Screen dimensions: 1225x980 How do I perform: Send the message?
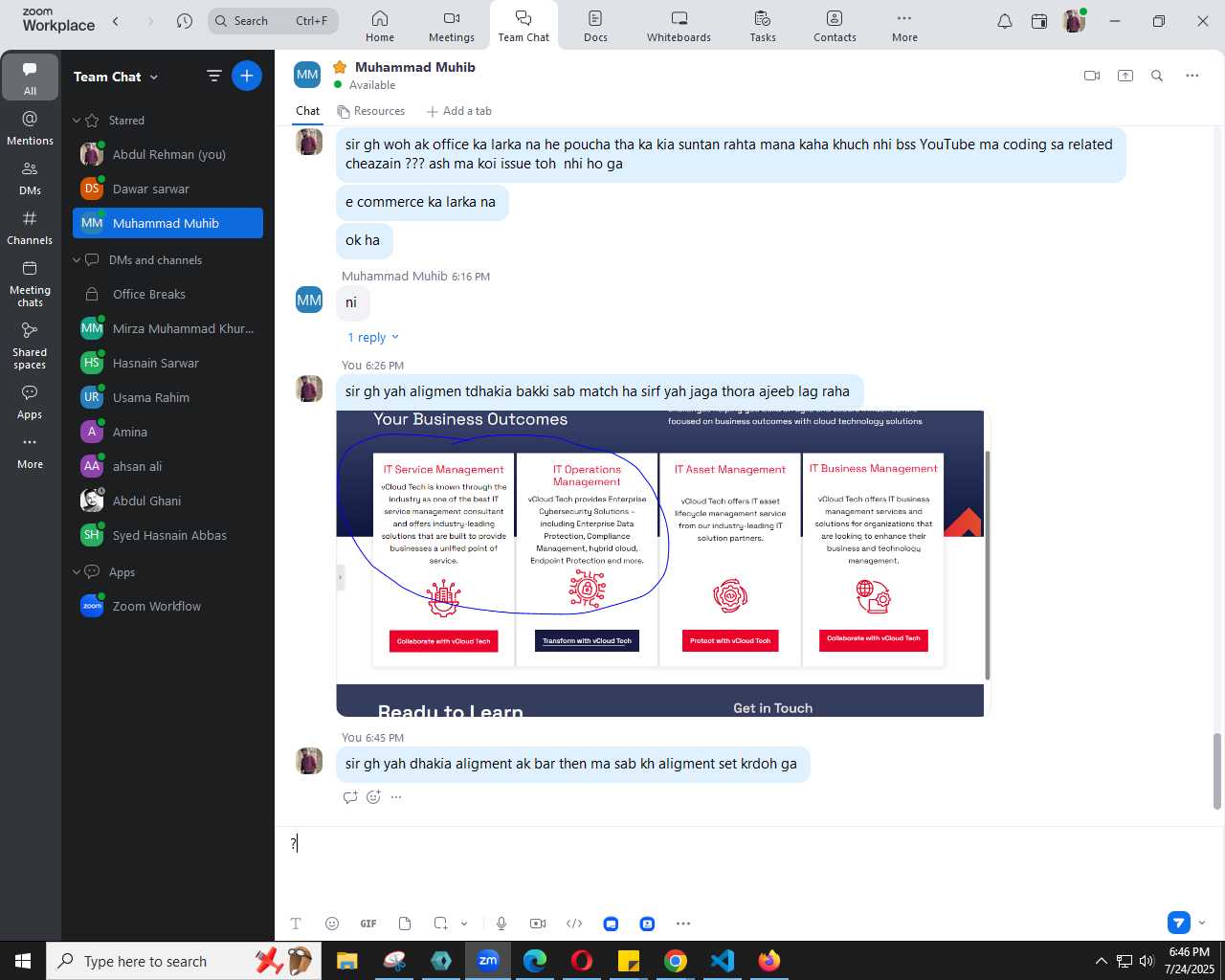click(x=1179, y=923)
